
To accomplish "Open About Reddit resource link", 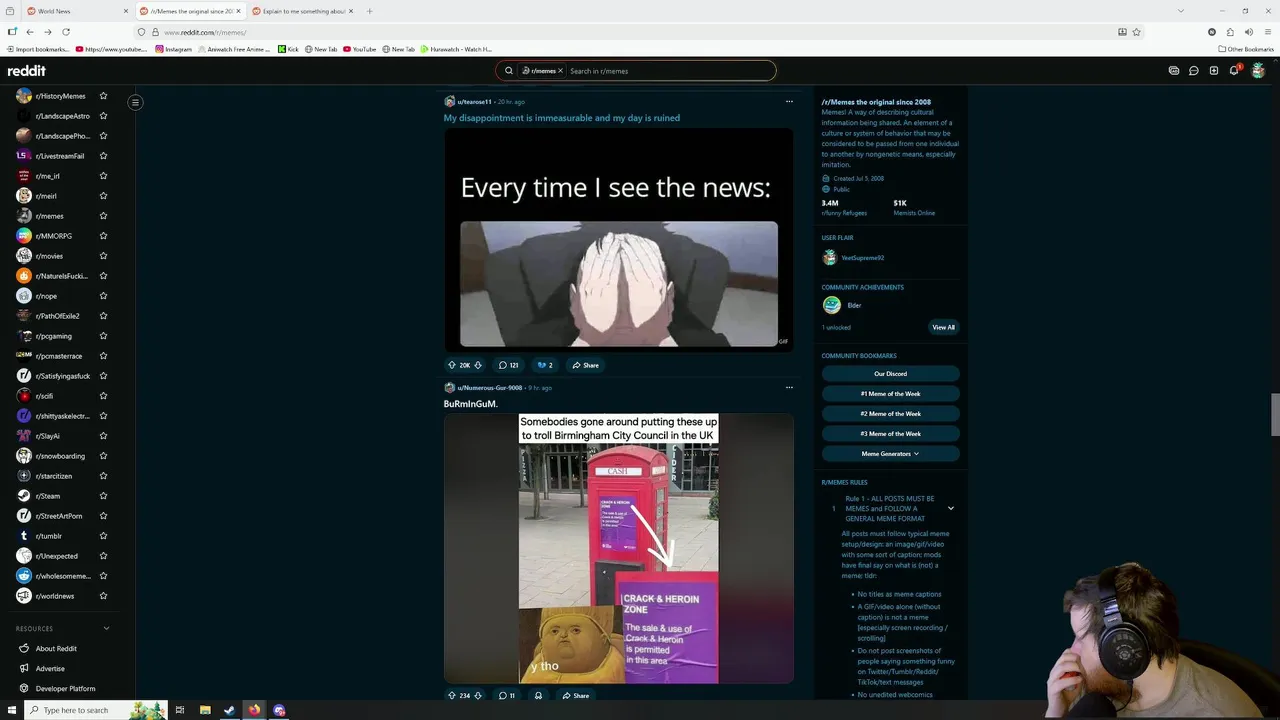I will coord(56,649).
